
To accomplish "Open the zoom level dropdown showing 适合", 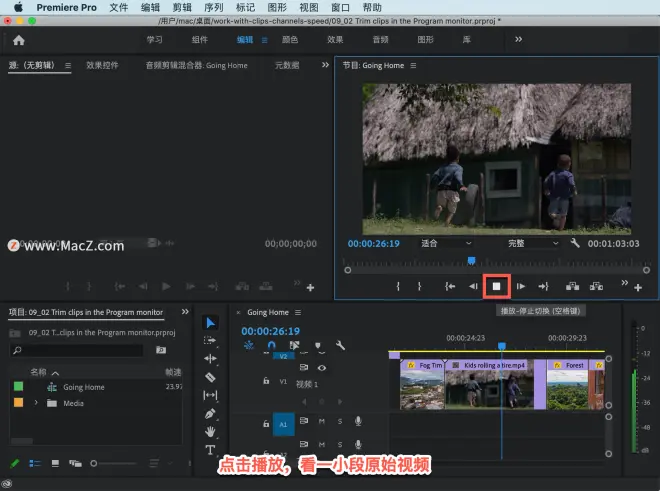I will [446, 243].
